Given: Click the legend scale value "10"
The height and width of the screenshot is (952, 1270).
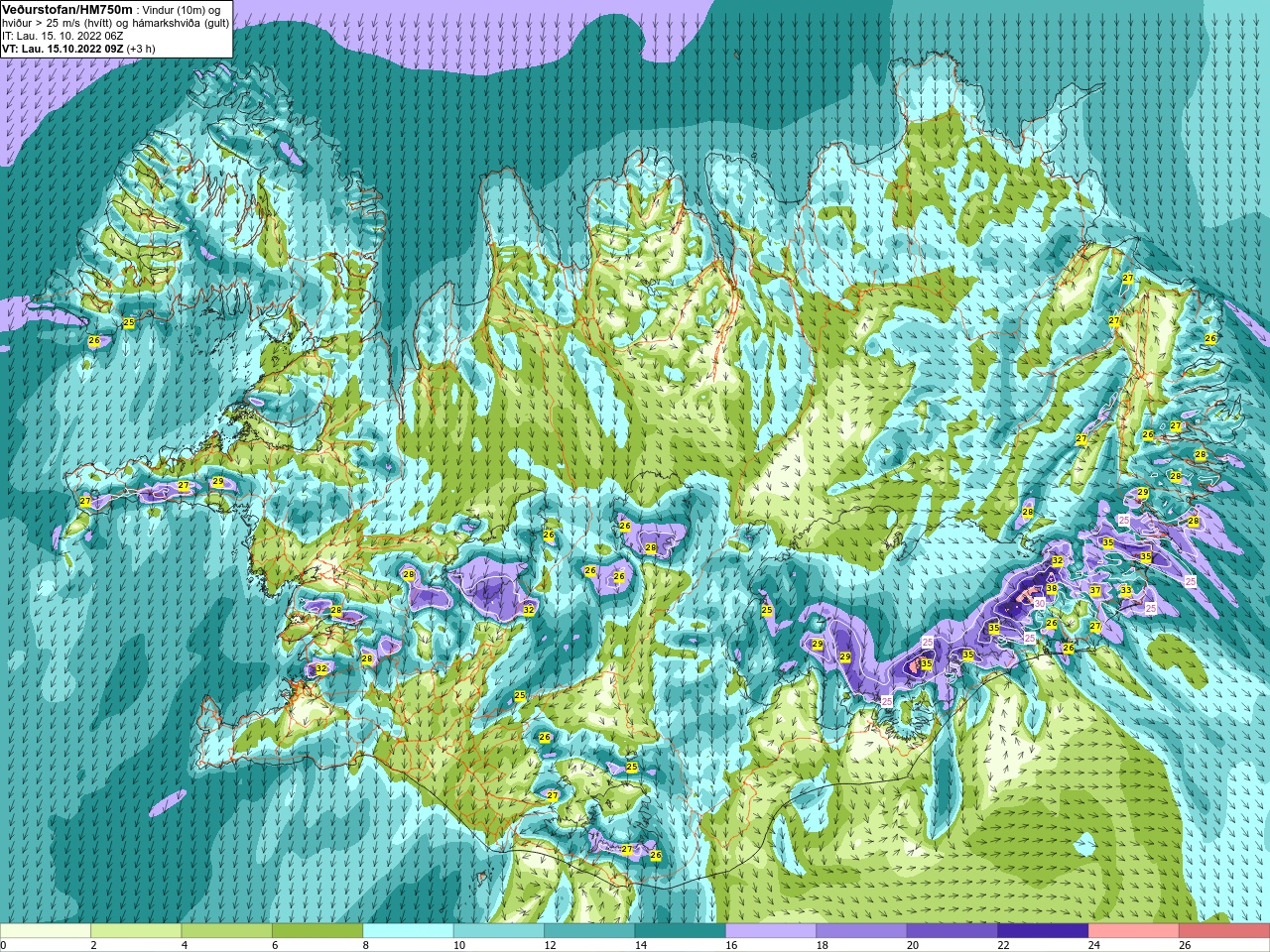Looking at the screenshot, I should coord(459,945).
